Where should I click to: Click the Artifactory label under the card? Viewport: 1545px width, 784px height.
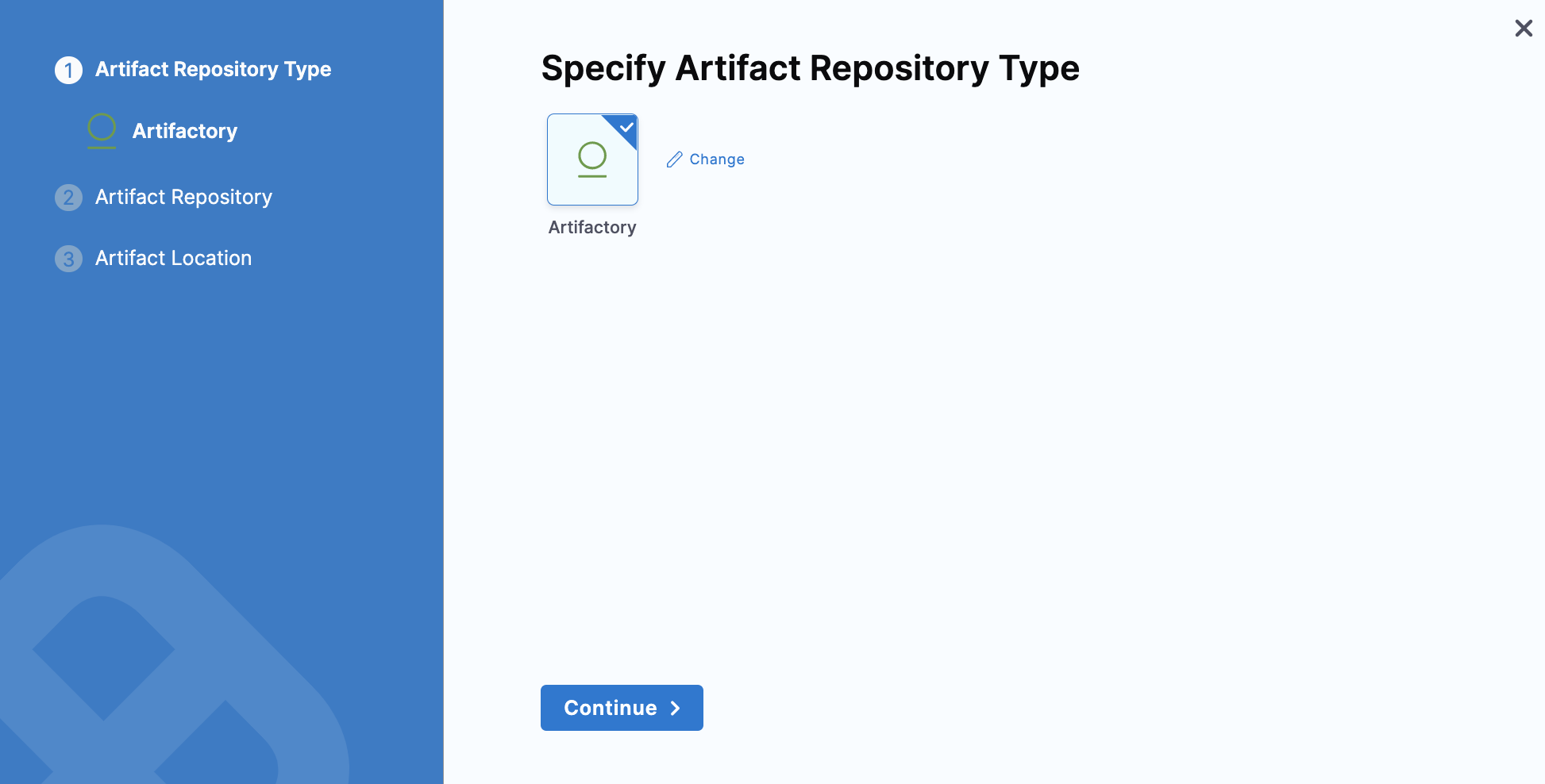pos(592,228)
